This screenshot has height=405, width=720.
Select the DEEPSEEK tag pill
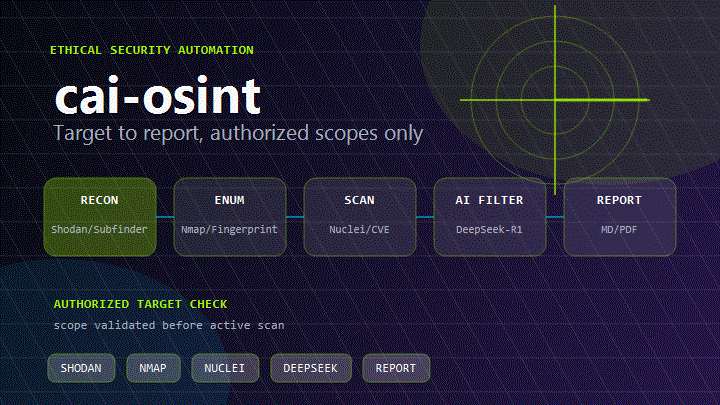click(311, 368)
